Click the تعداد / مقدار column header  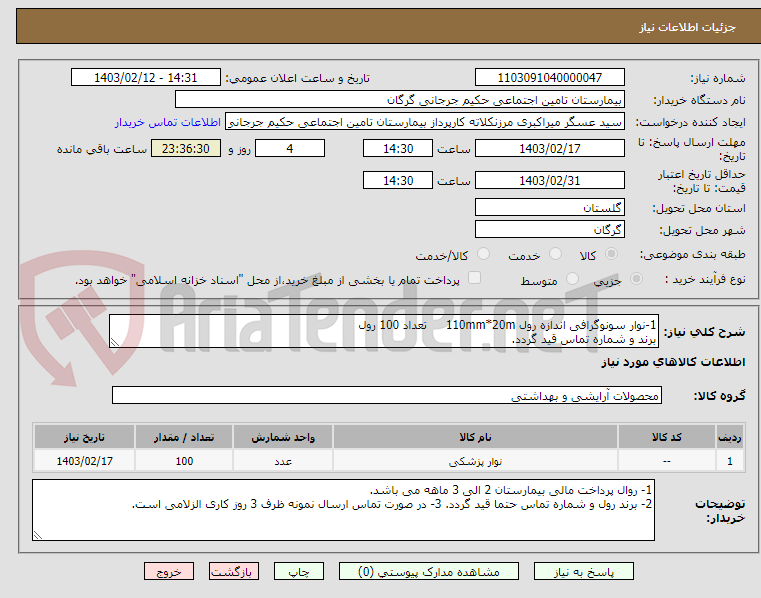[x=184, y=437]
